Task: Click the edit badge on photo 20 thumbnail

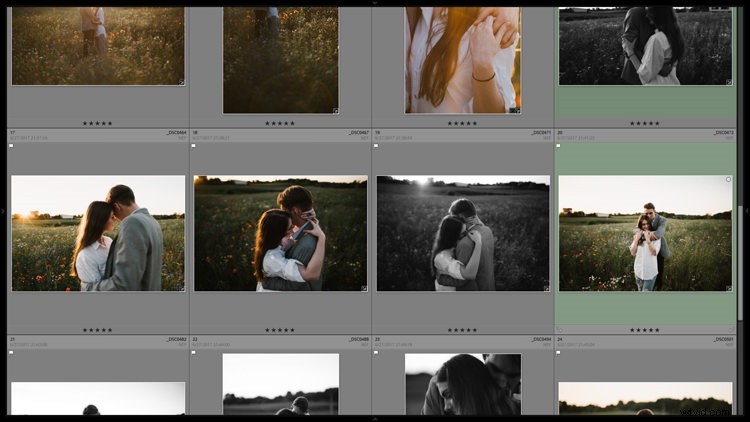Action: click(729, 289)
